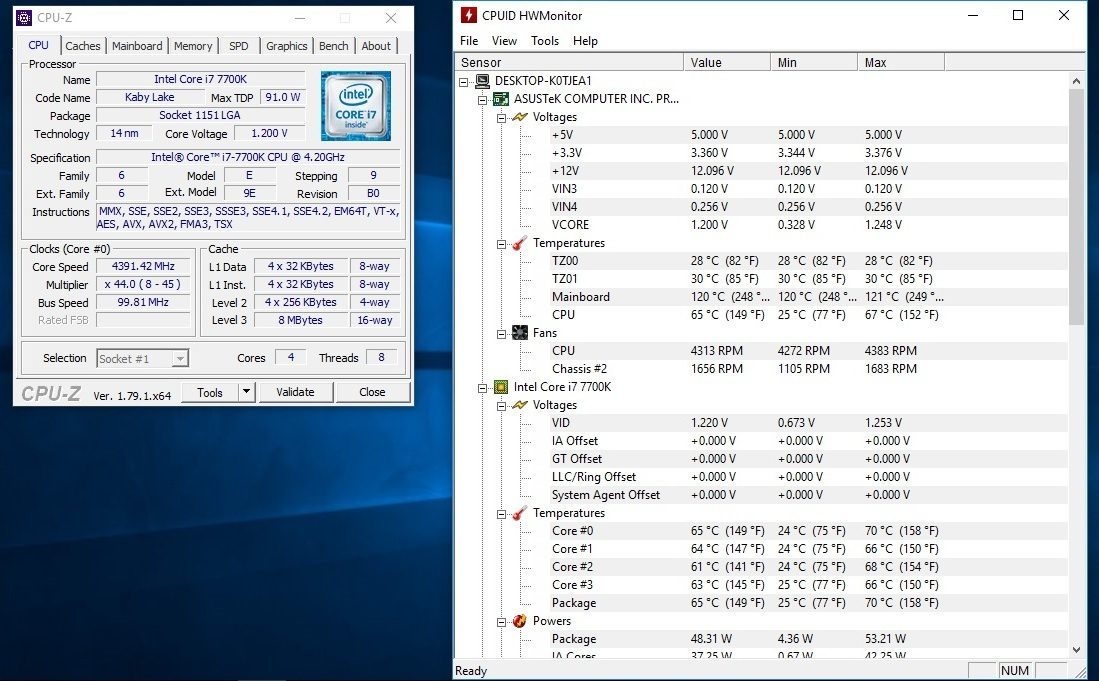Click the Tools button in CPU-Z

pos(210,392)
